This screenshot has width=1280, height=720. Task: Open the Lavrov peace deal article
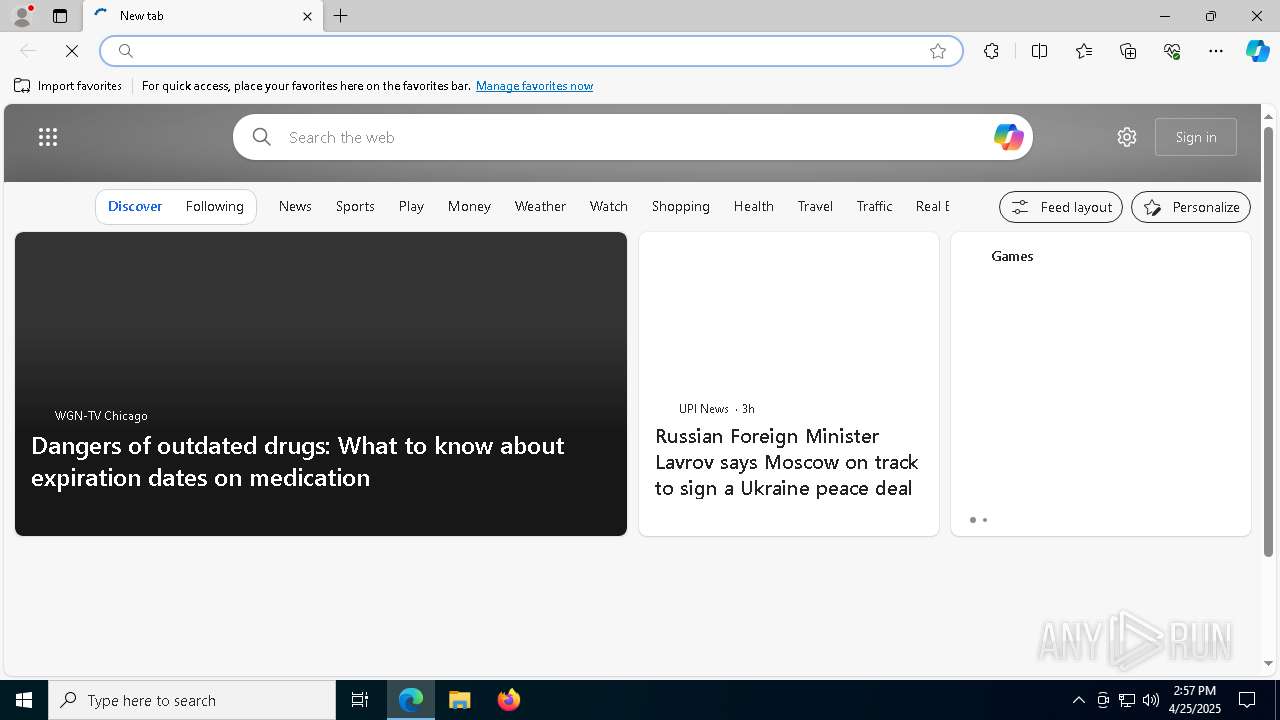(x=787, y=462)
